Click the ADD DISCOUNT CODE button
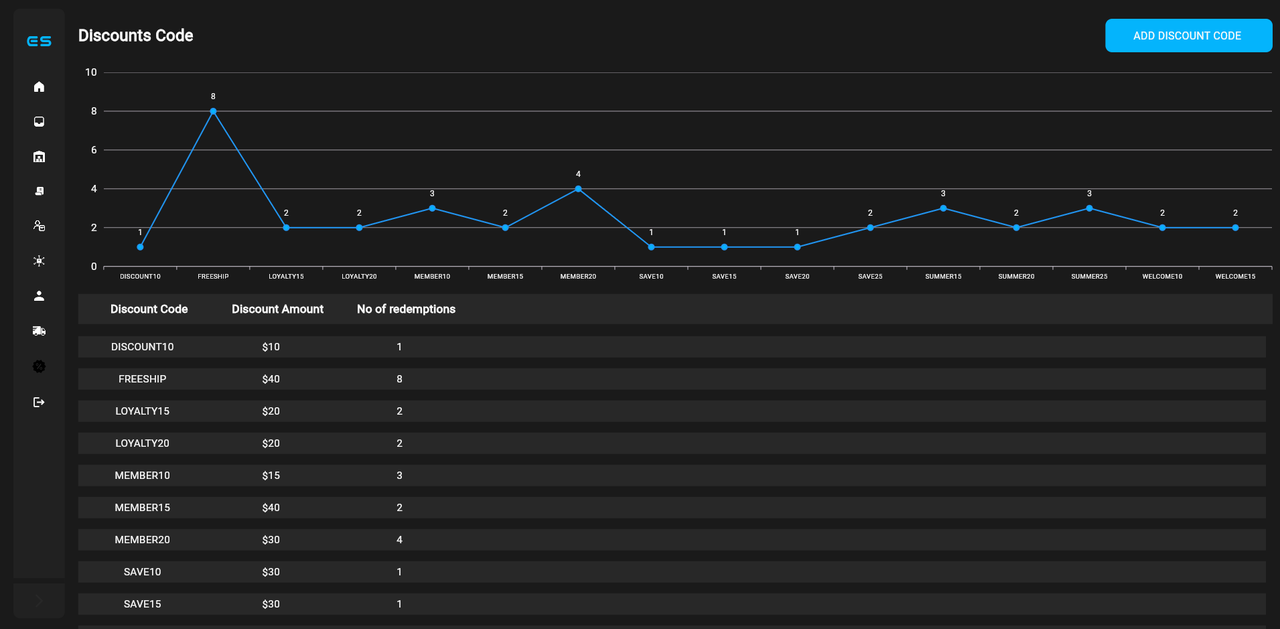This screenshot has height=629, width=1280. pos(1188,35)
